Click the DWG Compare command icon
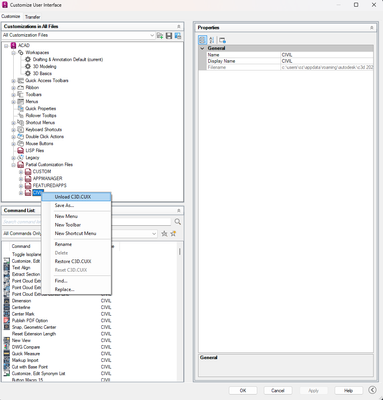The image size is (383, 400). pyautogui.click(x=7, y=347)
